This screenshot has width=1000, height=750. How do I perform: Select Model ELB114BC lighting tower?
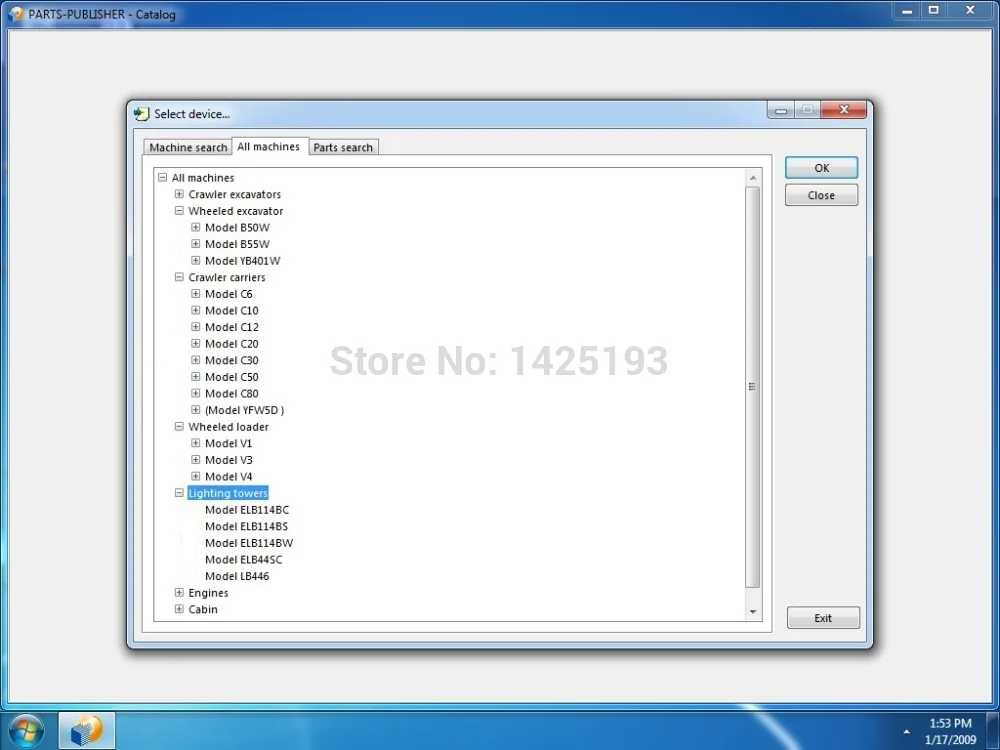click(247, 510)
